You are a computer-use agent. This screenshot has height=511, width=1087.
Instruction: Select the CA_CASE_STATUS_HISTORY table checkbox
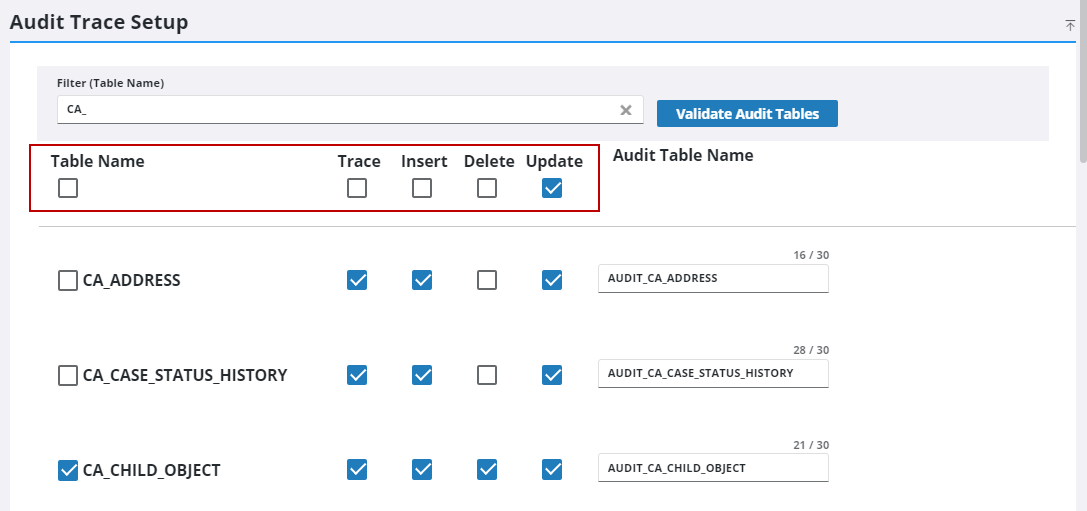point(68,376)
